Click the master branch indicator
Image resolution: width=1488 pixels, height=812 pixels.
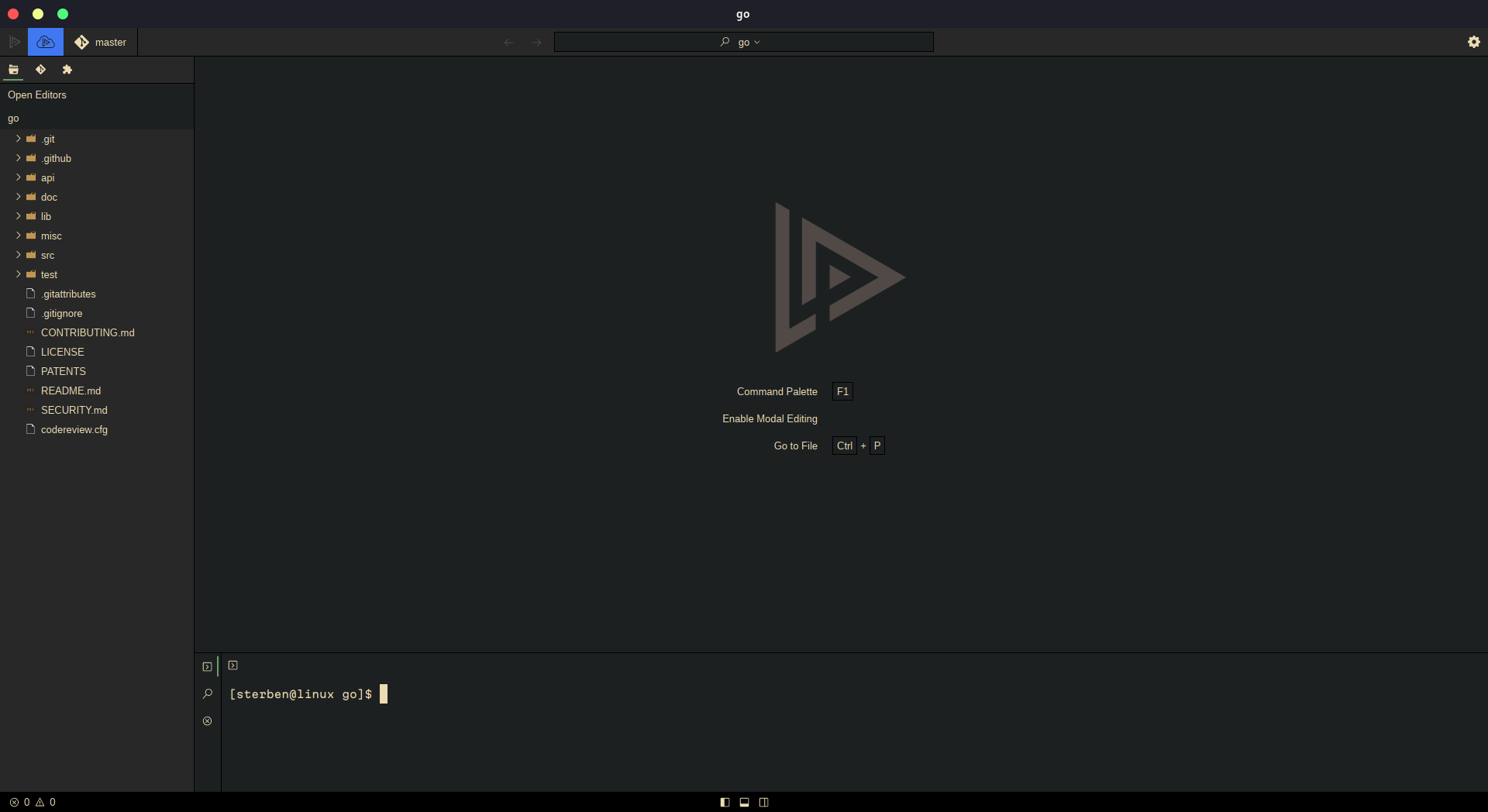click(x=100, y=42)
